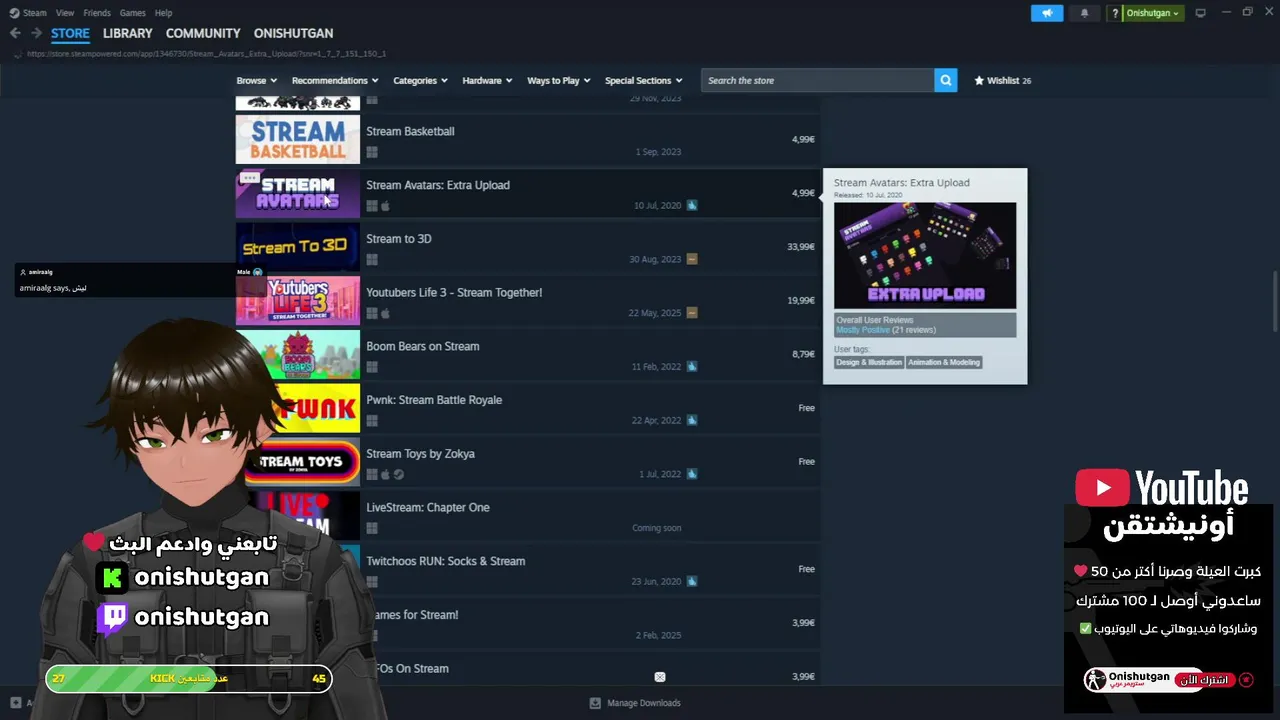The image size is (1280, 720).
Task: Open Boom Bears on Stream page
Action: (x=423, y=346)
